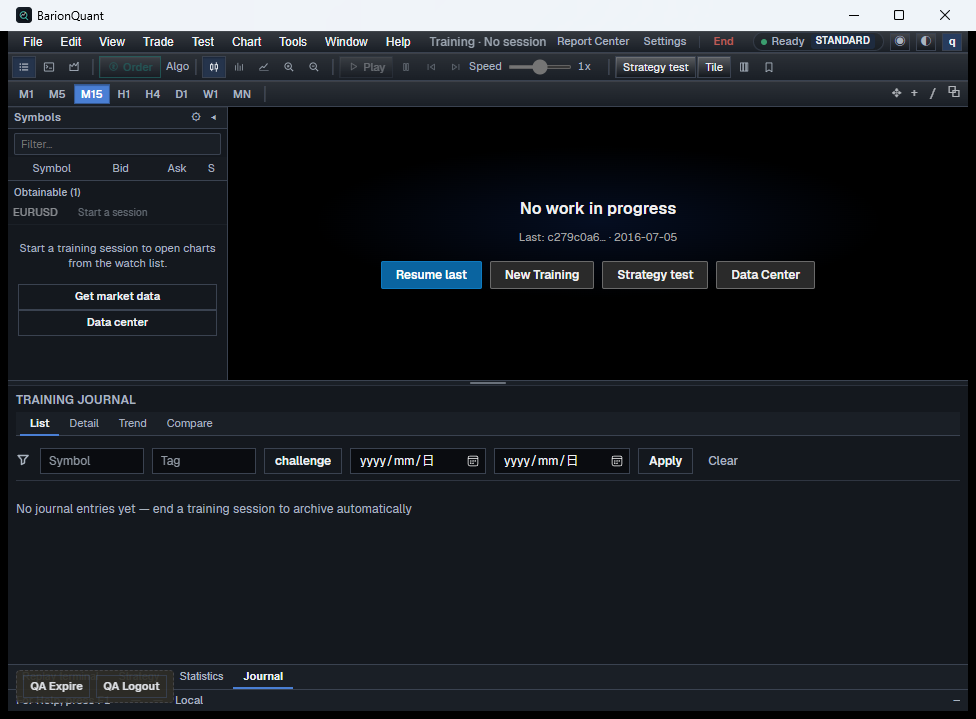Step forward one bar

pyautogui.click(x=456, y=67)
